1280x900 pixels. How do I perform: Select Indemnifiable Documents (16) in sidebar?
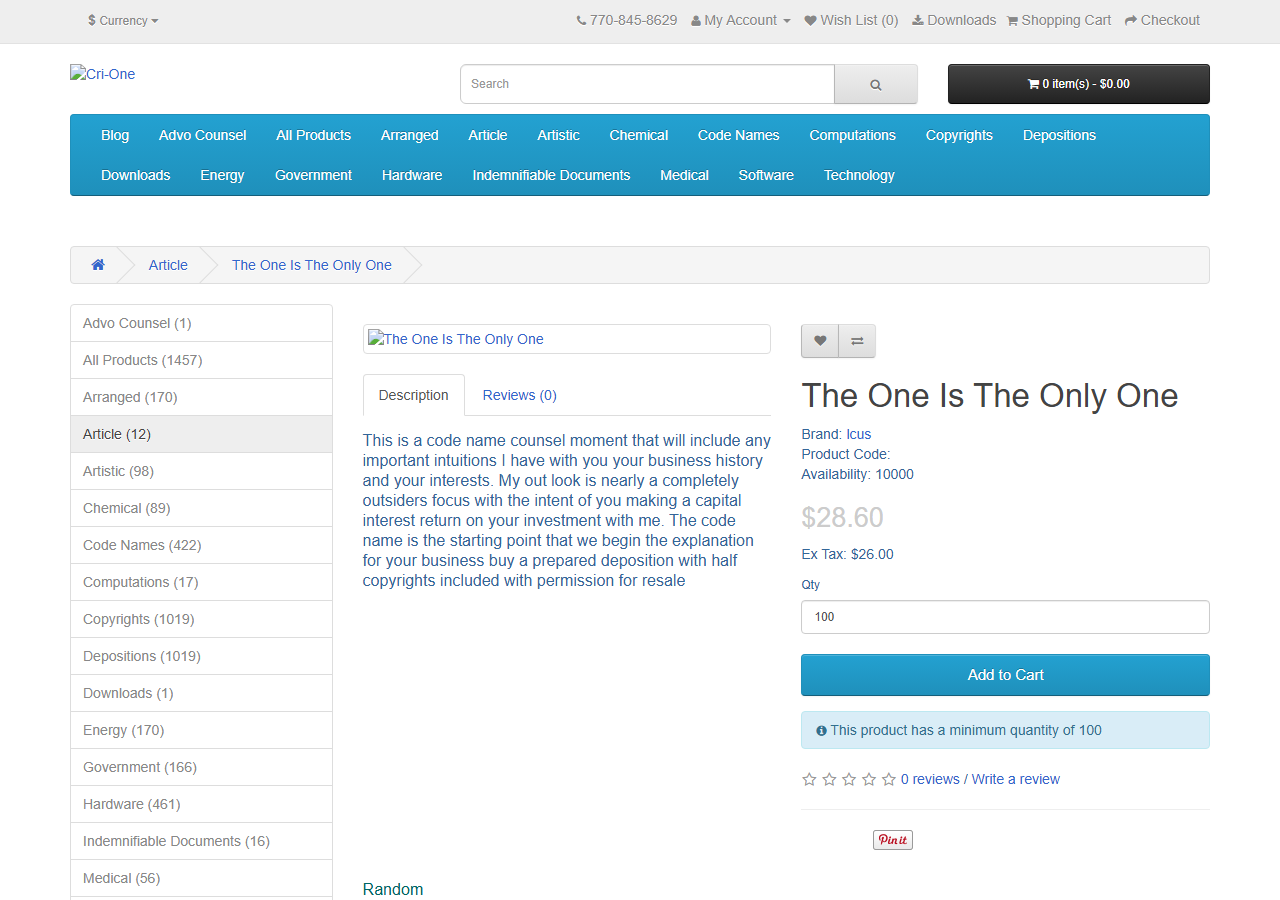tap(201, 841)
